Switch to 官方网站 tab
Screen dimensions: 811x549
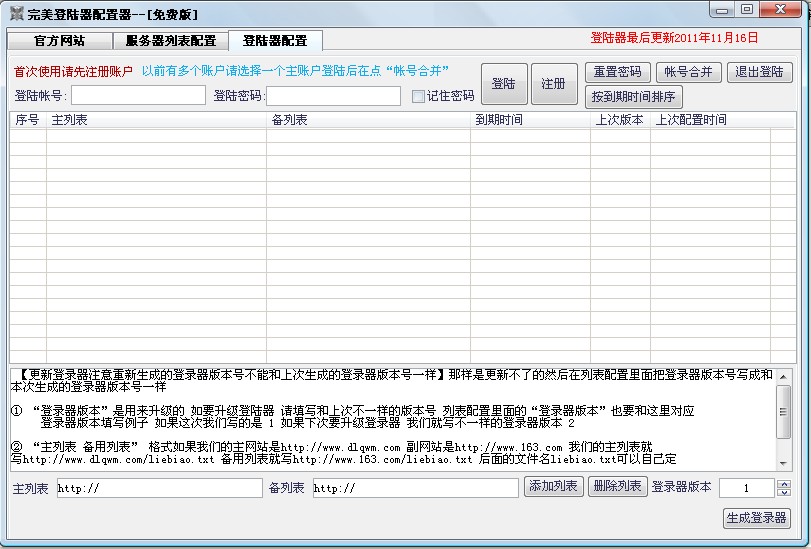tap(59, 41)
